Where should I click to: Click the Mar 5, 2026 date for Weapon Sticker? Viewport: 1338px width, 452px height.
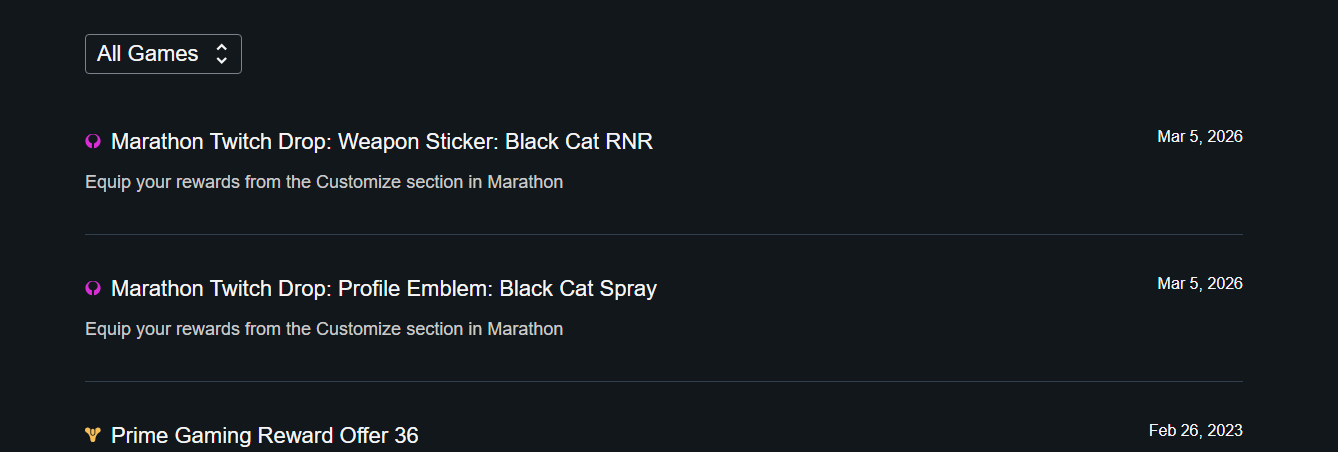[1199, 136]
